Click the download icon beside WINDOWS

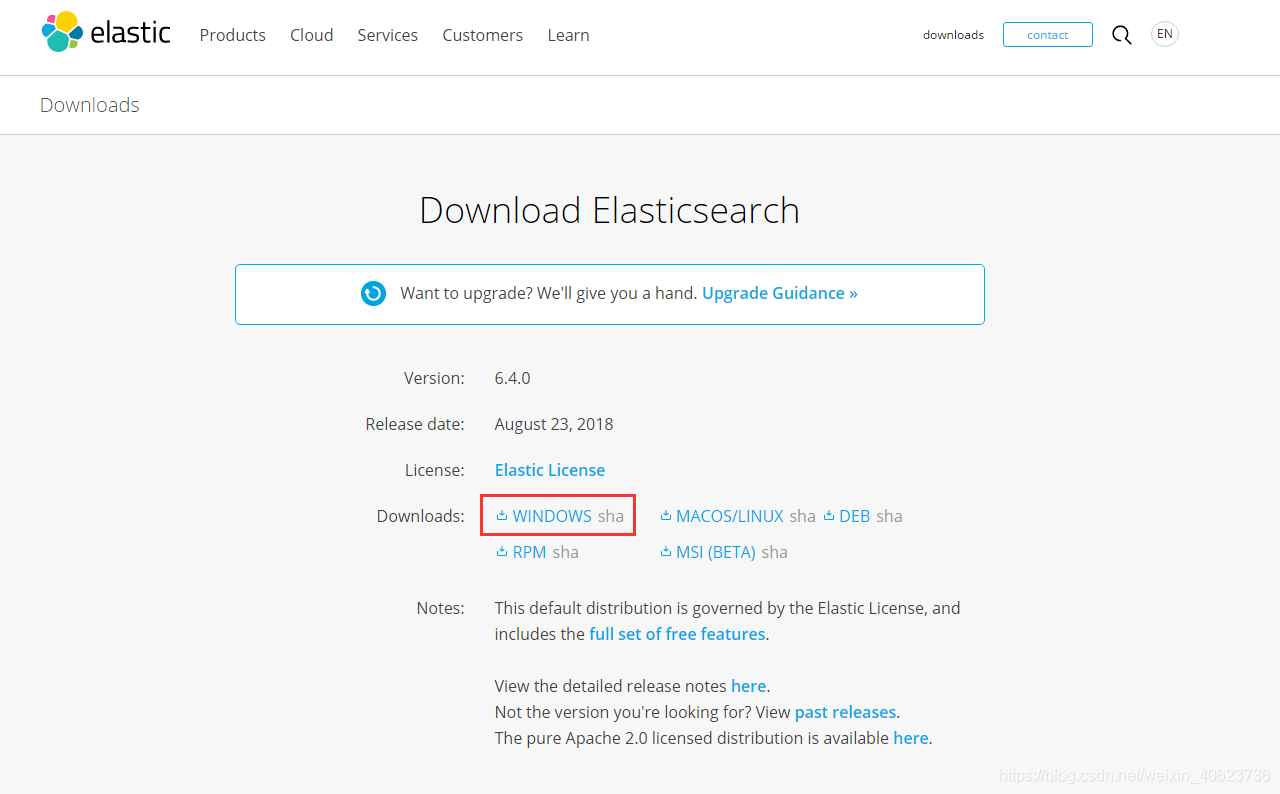pos(502,516)
